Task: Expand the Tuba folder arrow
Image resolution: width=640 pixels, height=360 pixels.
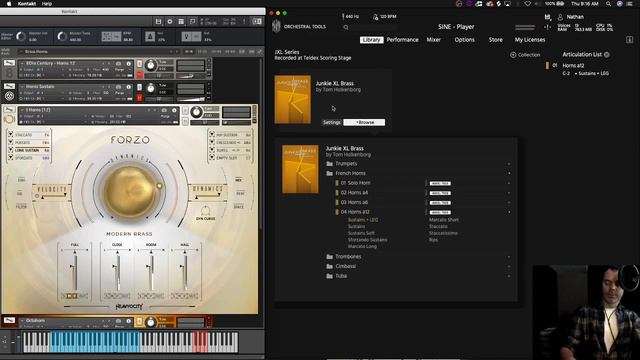Action: pos(509,276)
